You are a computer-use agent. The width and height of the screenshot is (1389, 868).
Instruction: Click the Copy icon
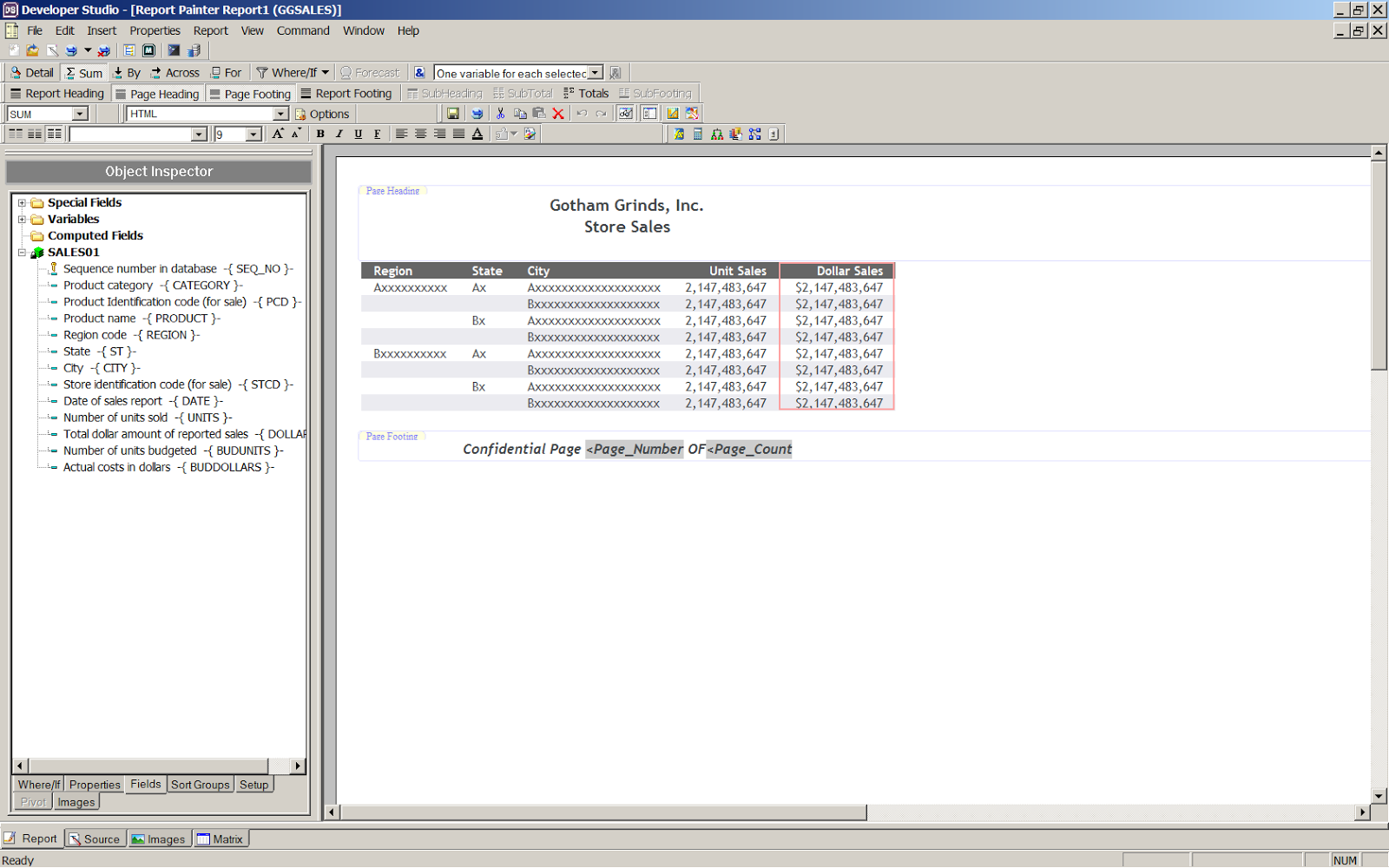520,114
